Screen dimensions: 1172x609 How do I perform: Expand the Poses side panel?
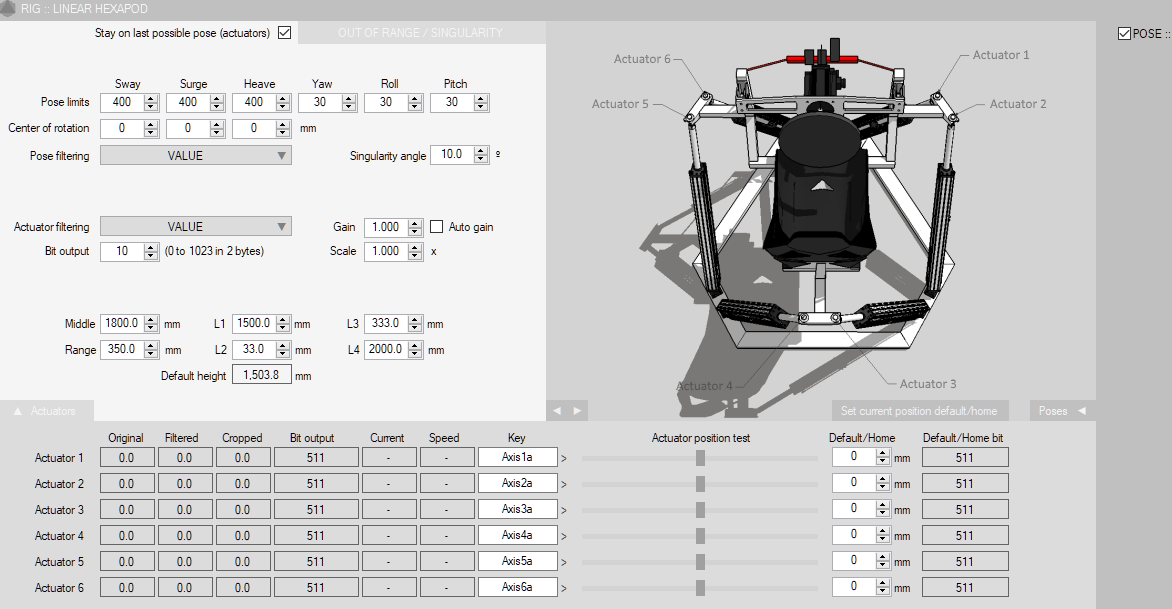[1062, 411]
